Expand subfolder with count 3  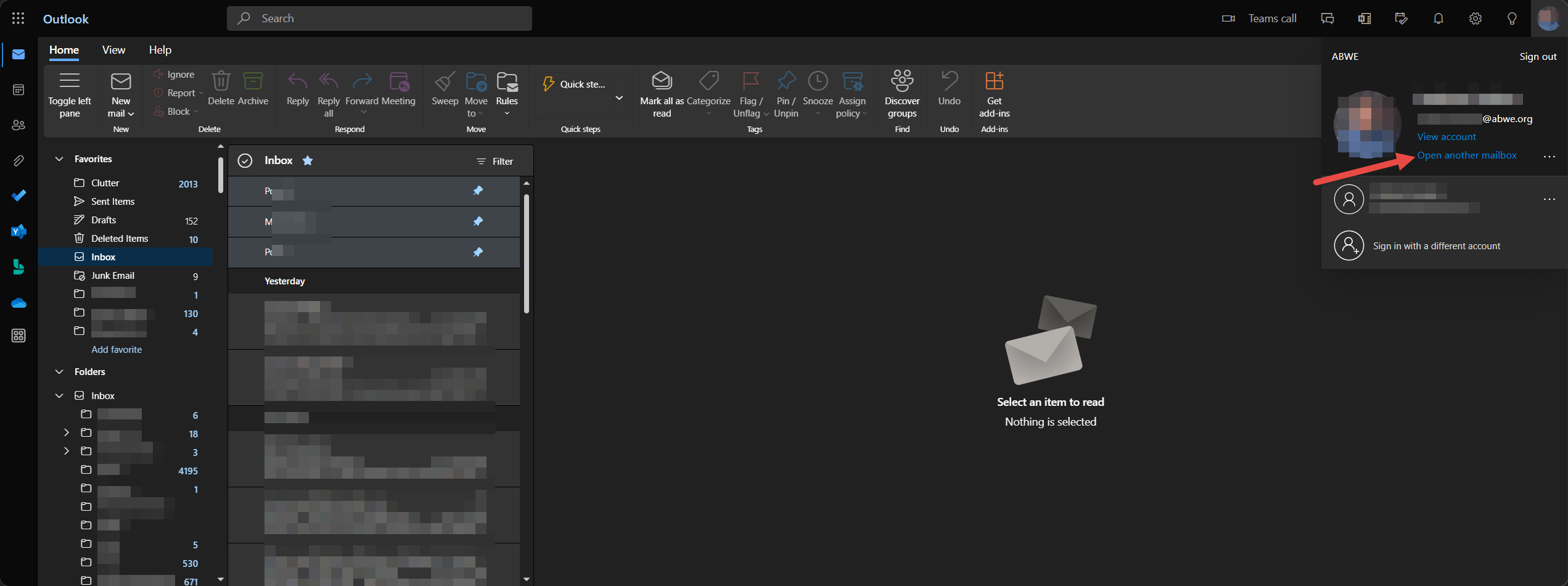coord(67,452)
